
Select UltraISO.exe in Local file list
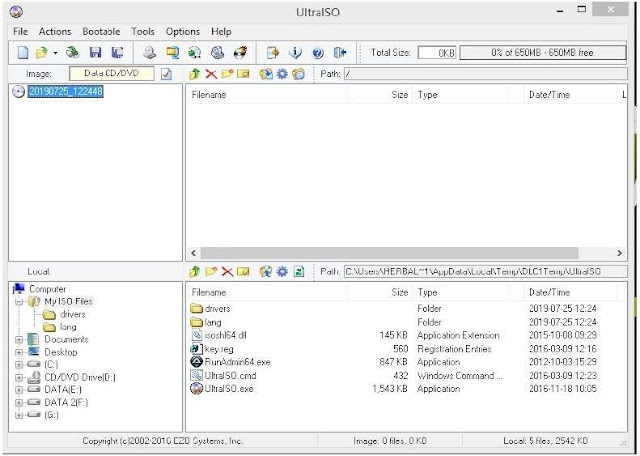[x=229, y=389]
